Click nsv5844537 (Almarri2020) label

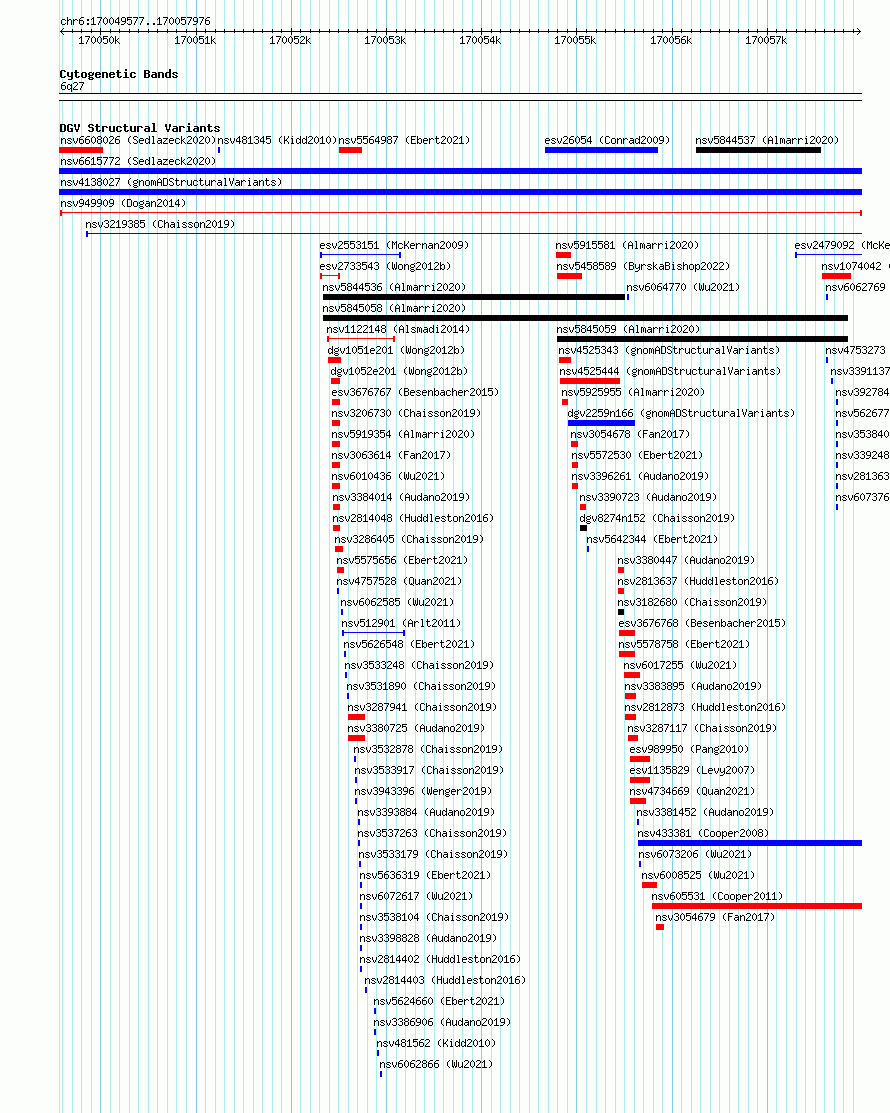click(x=767, y=141)
